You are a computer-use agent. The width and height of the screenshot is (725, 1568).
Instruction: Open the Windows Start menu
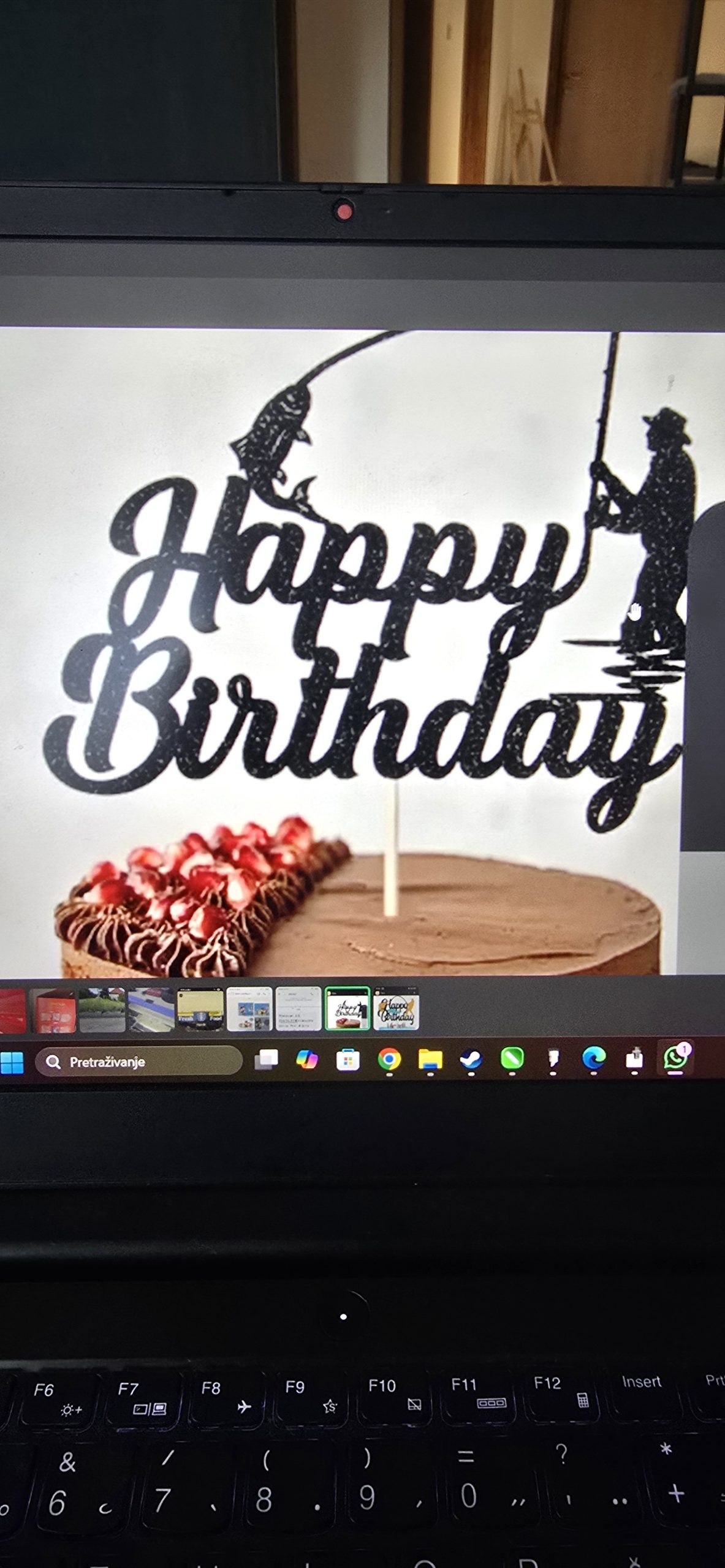pos(12,1063)
